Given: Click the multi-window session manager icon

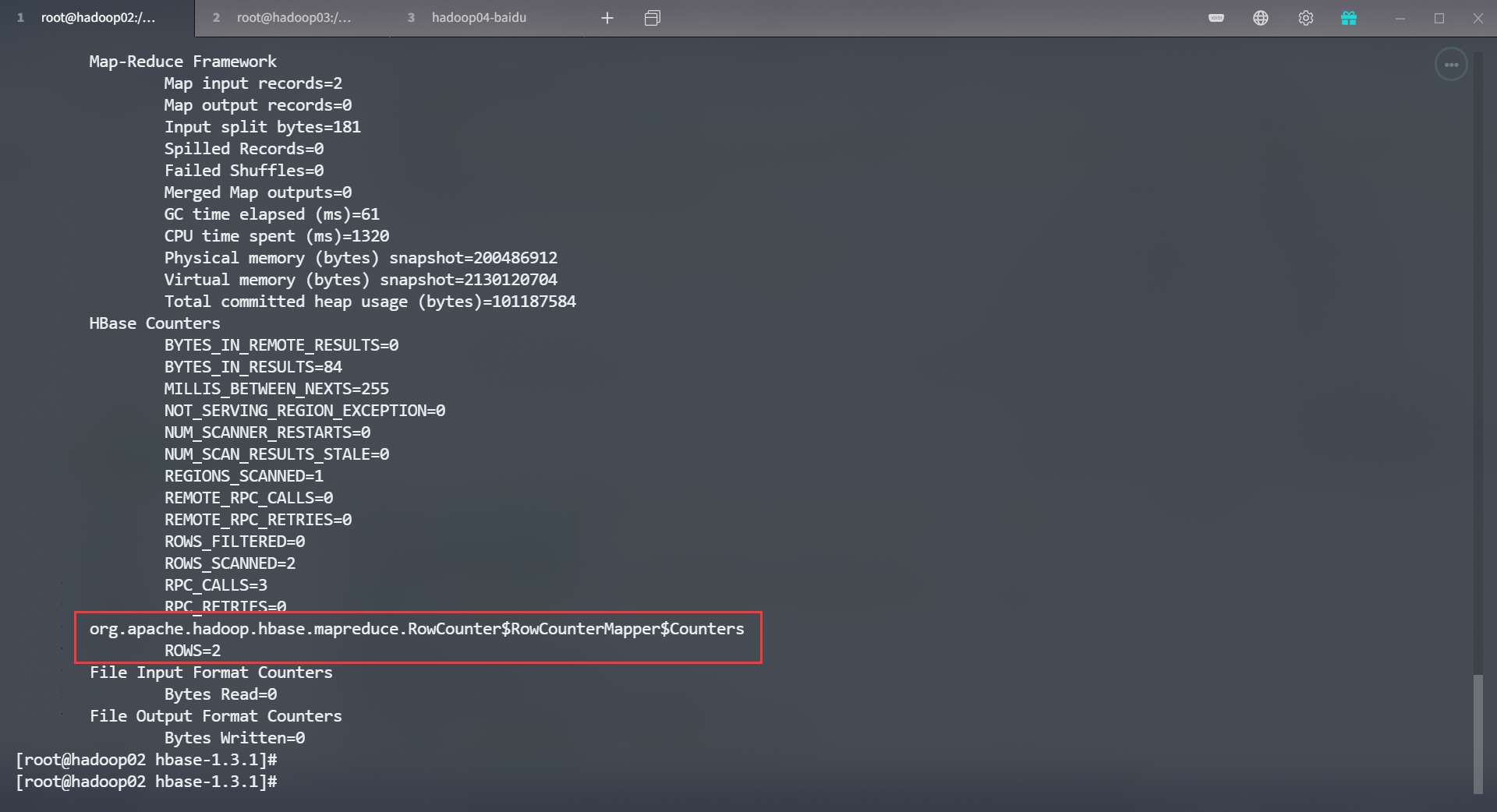Looking at the screenshot, I should point(653,18).
